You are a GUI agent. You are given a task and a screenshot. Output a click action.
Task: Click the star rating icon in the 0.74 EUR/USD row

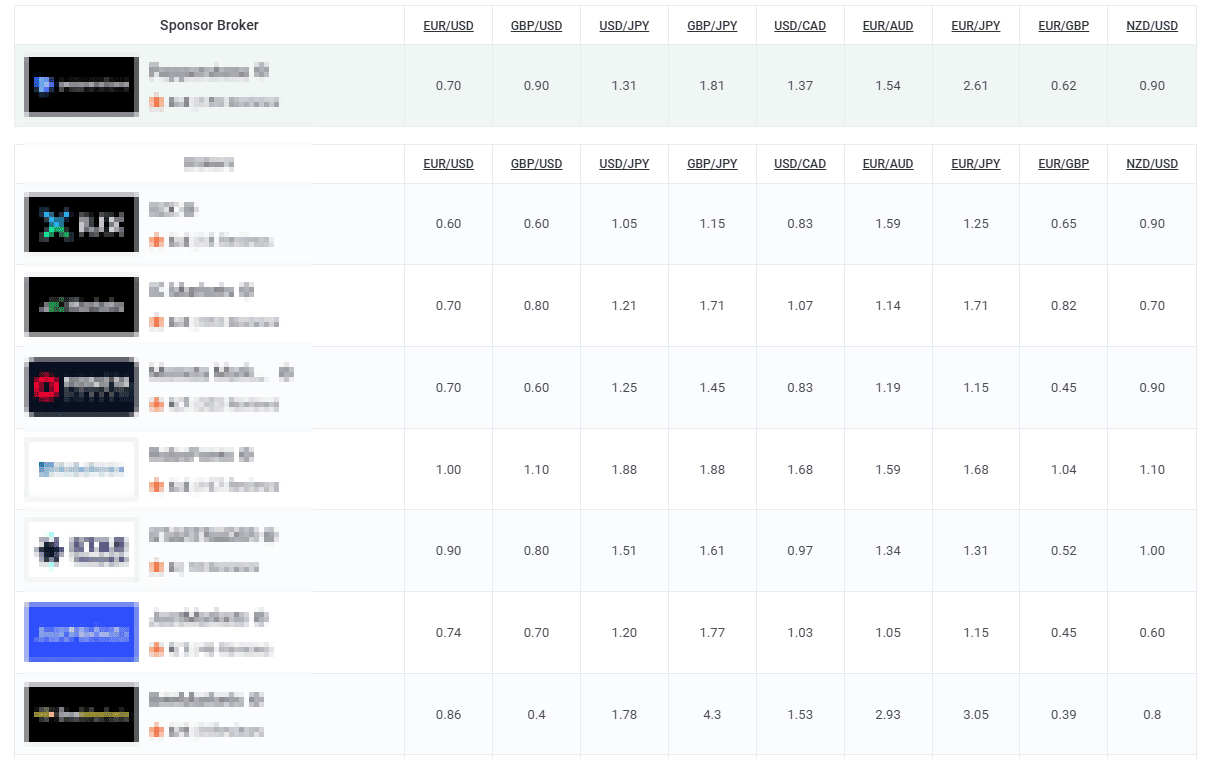(156, 650)
